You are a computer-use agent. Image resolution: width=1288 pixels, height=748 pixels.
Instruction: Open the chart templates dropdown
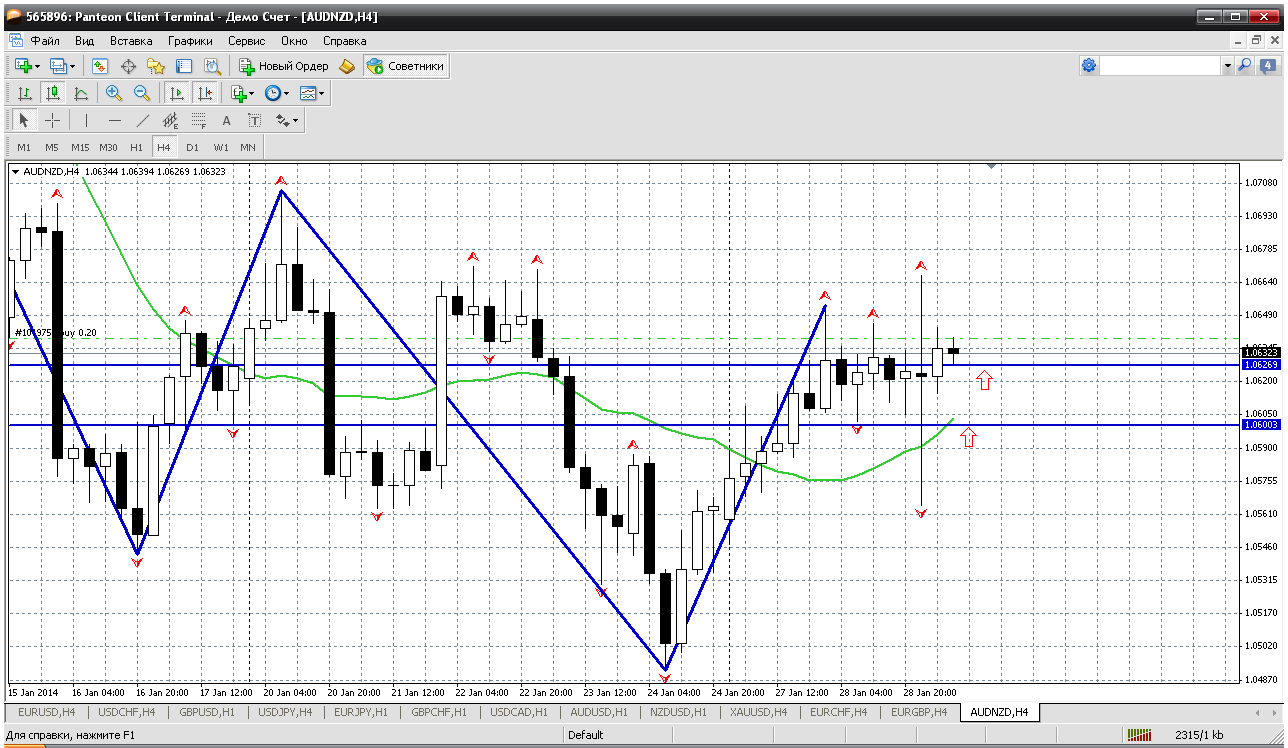(x=313, y=93)
